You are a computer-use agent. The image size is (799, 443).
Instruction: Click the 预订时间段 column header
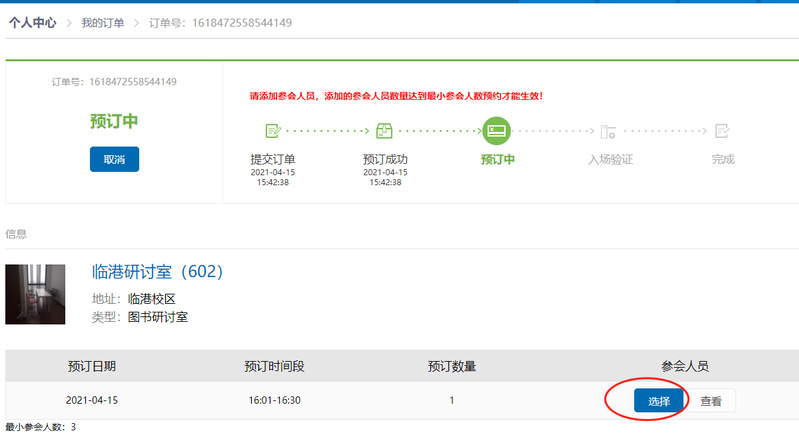coord(274,366)
